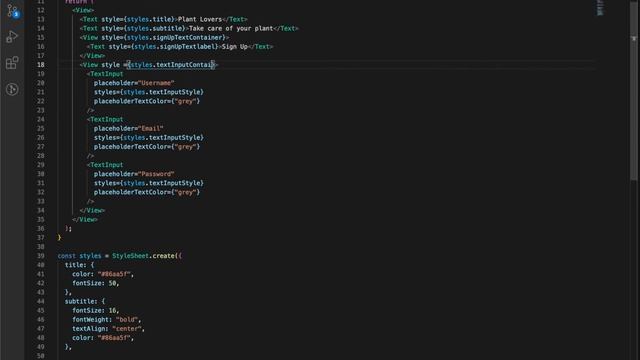Click 'textInputStyle' on line 26
This screenshot has height=360, width=640.
click(x=174, y=138)
